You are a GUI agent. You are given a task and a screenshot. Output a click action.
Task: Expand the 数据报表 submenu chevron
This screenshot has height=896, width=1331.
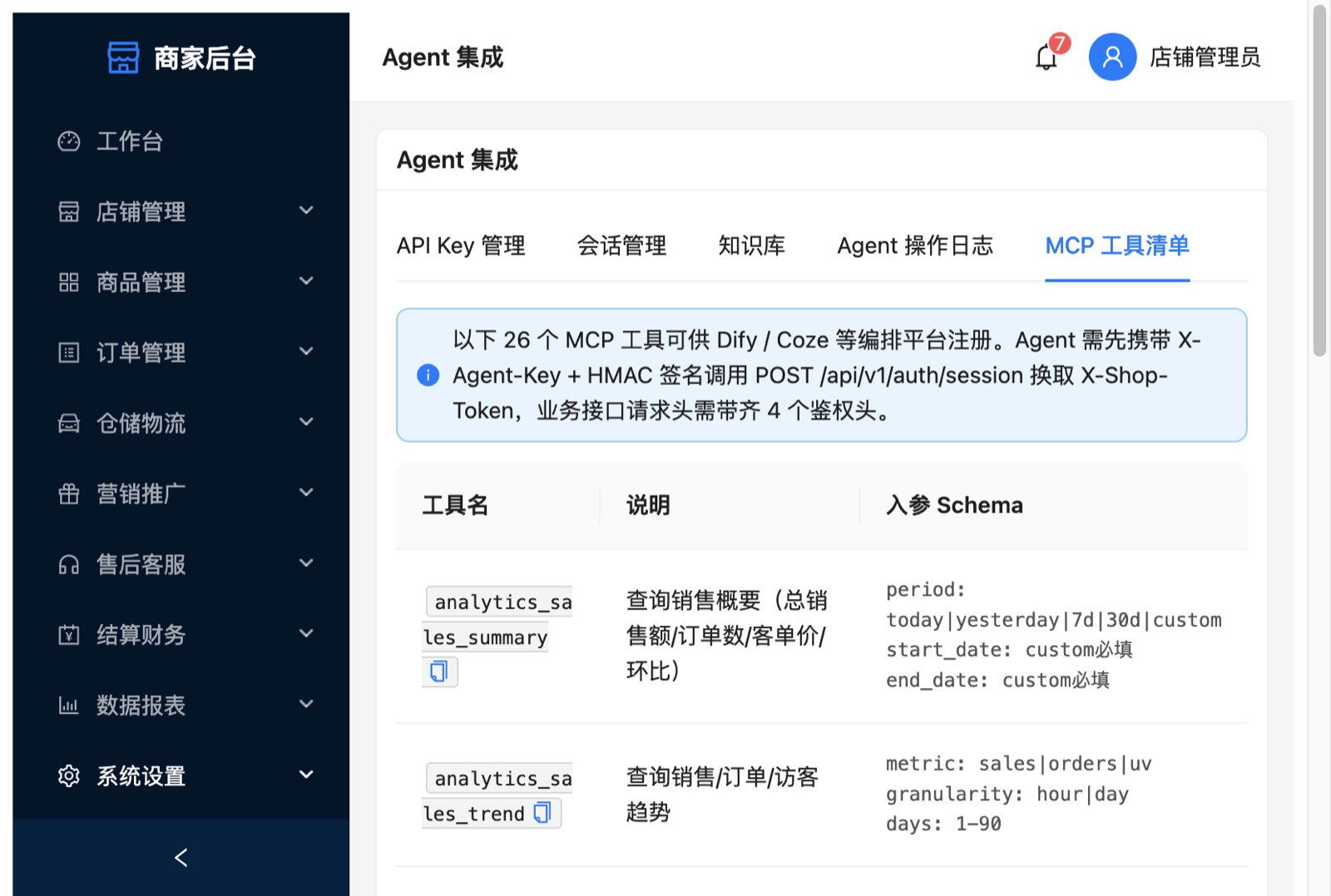pyautogui.click(x=306, y=704)
